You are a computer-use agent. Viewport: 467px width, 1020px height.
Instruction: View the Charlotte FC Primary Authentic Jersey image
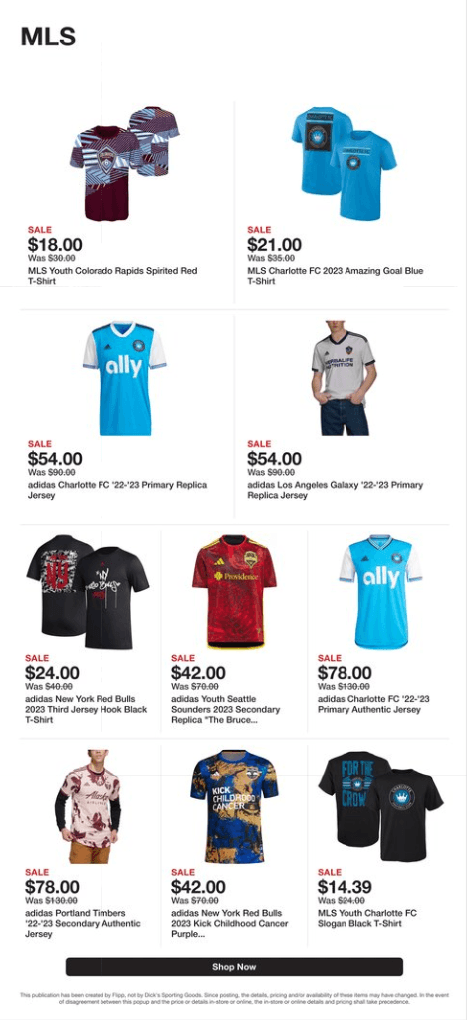[380, 591]
